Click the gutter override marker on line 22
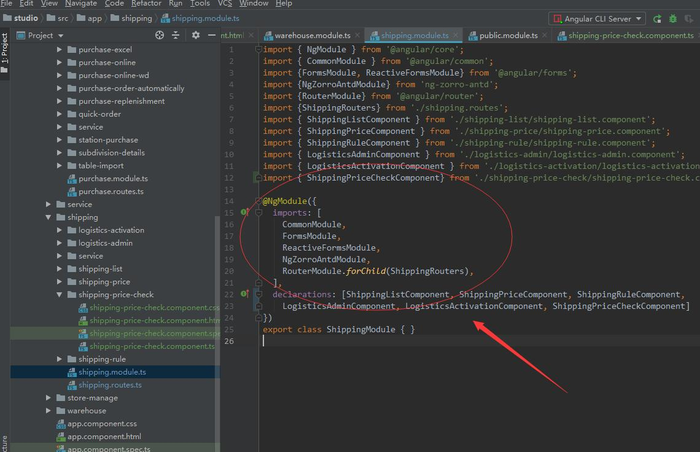This screenshot has height=452, width=700. pos(245,294)
